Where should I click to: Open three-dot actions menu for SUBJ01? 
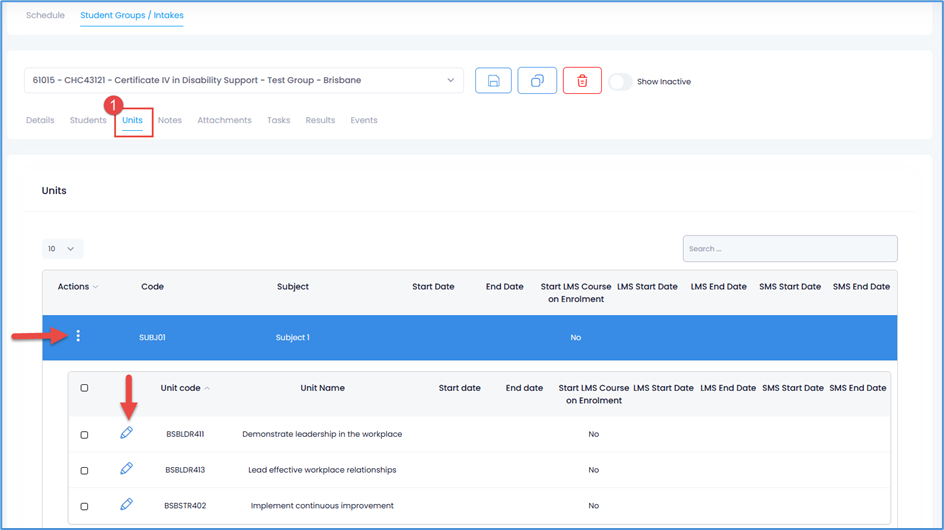pos(78,337)
